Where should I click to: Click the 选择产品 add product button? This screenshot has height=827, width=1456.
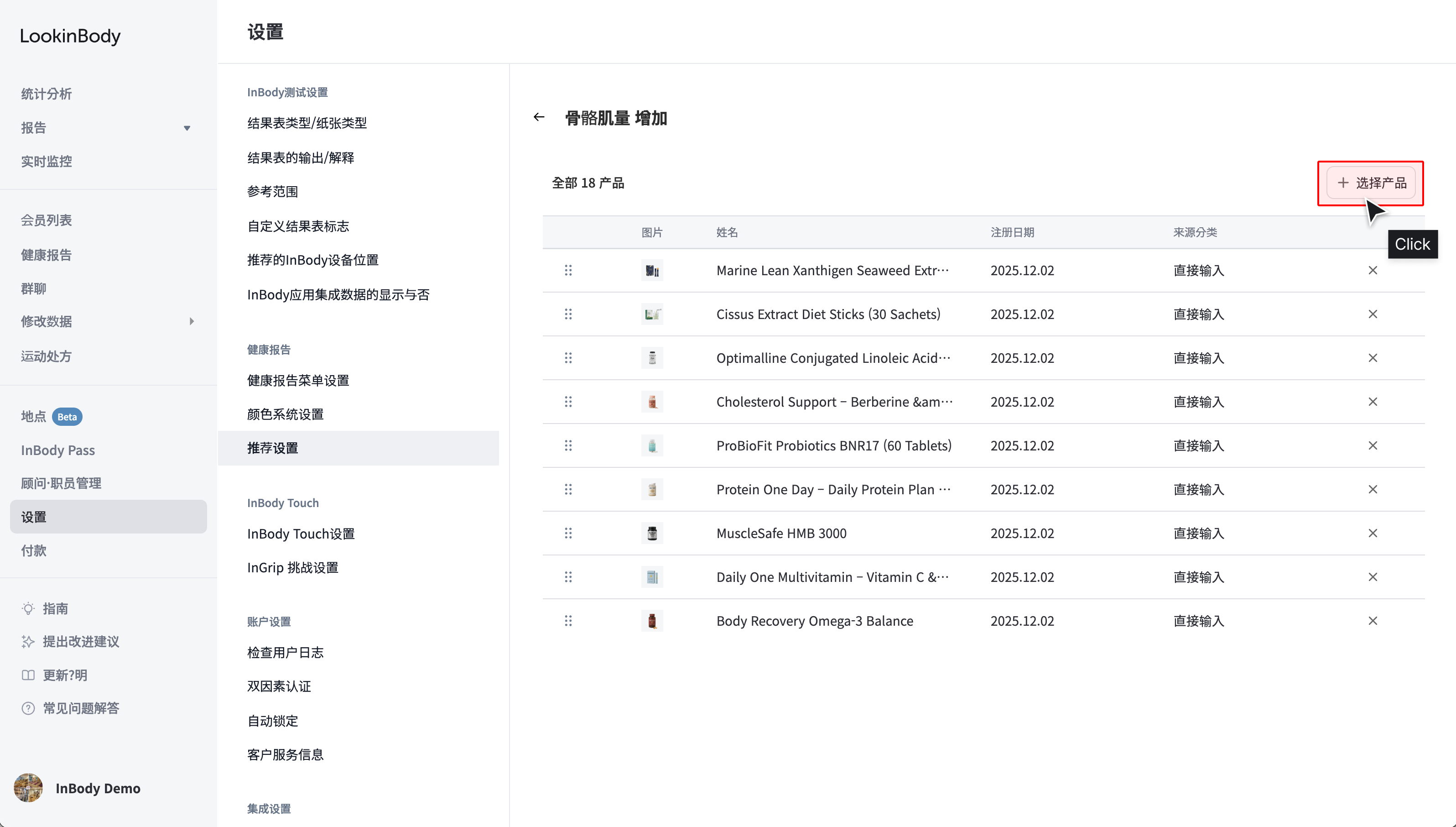[x=1371, y=183]
